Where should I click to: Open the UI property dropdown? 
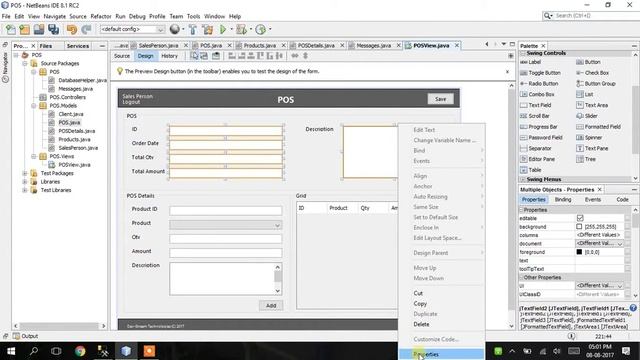620,286
